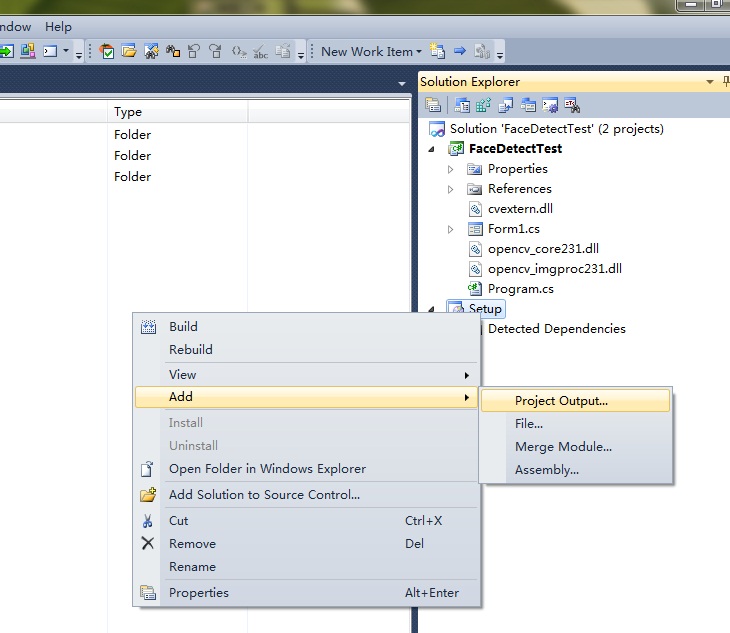Choose Properties in the context menu
Viewport: 730px width, 633px height.
pos(306,593)
